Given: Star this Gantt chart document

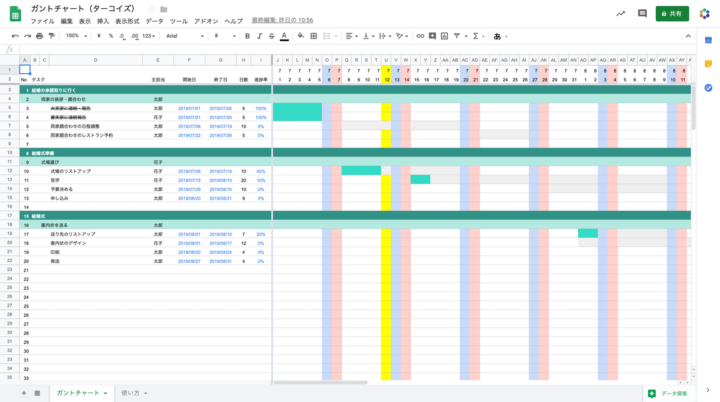Looking at the screenshot, I should pos(150,9).
